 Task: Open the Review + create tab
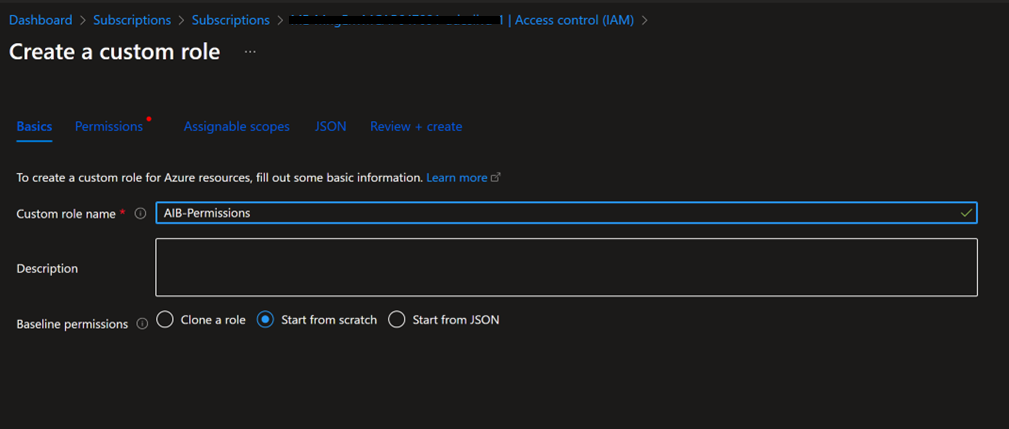(416, 127)
